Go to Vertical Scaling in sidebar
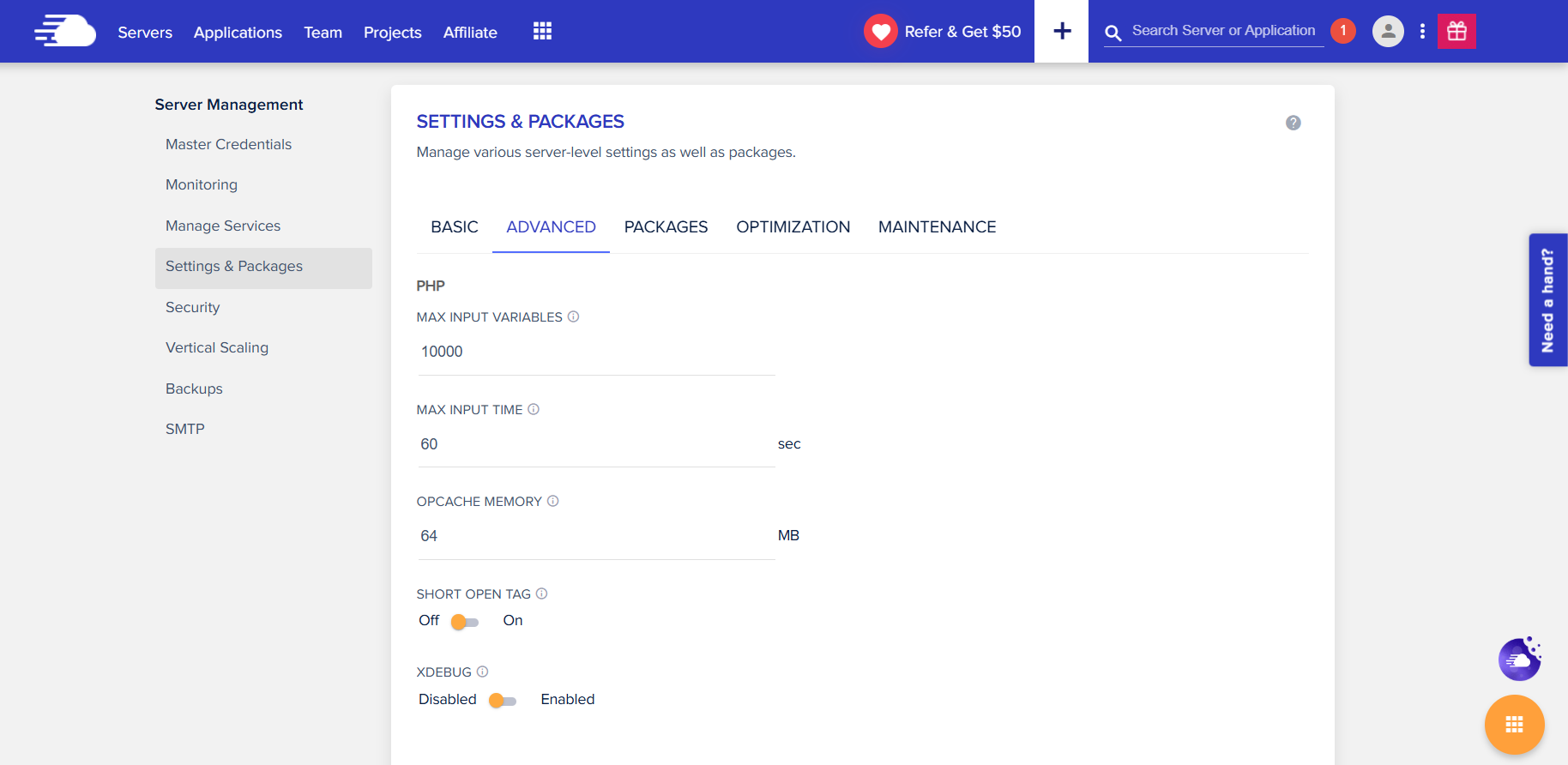The width and height of the screenshot is (1568, 765). click(217, 347)
